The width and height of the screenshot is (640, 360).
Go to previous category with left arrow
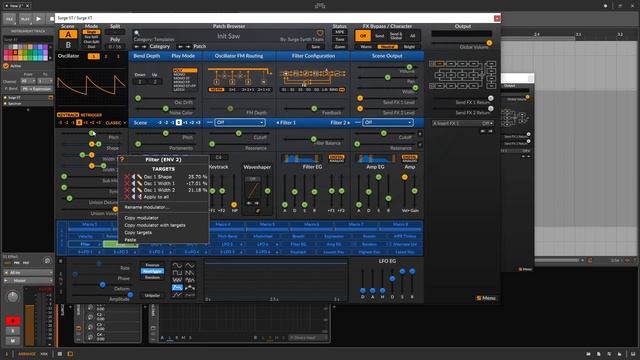pyautogui.click(x=137, y=47)
